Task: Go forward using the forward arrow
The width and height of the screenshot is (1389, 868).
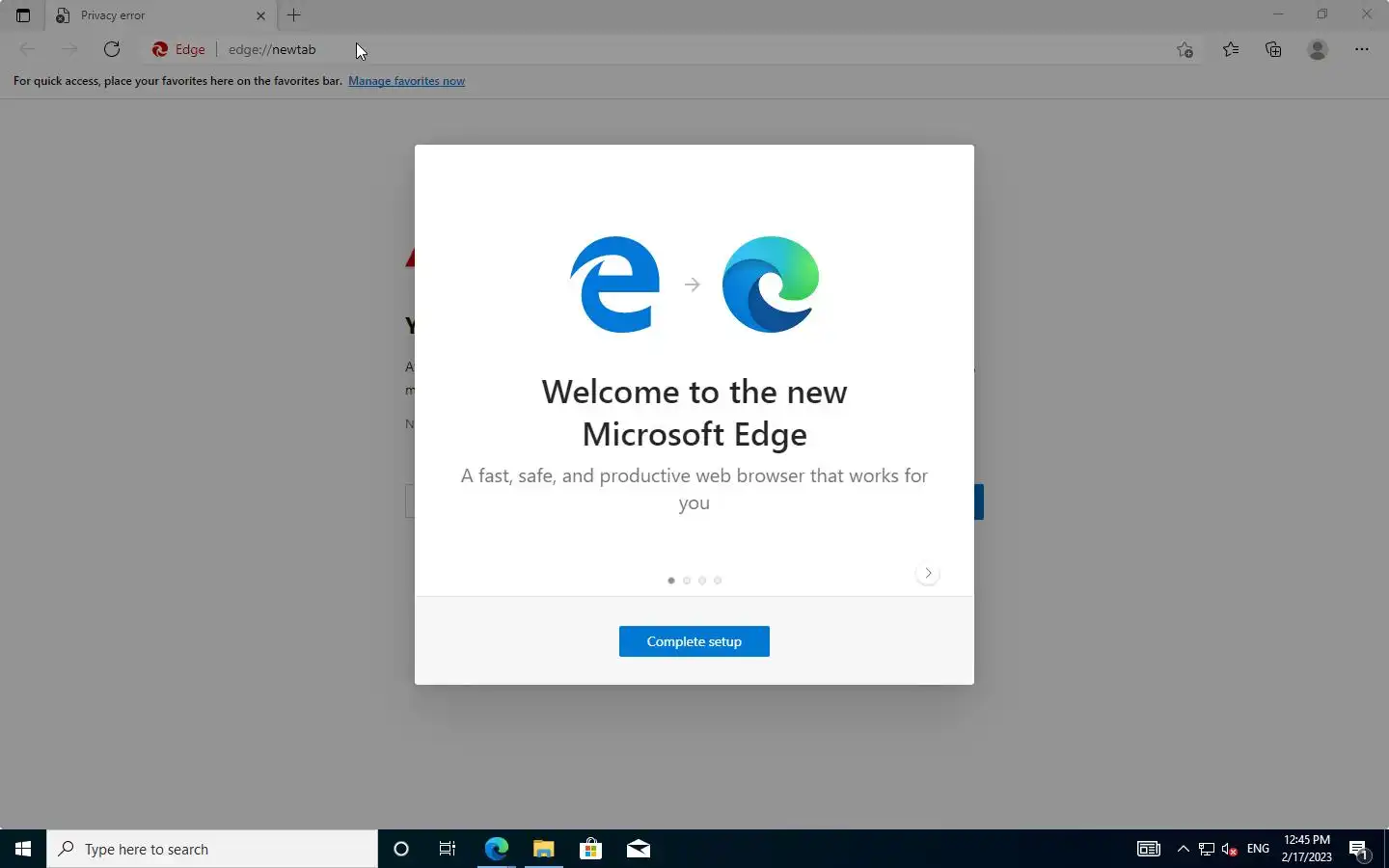Action: (x=69, y=49)
